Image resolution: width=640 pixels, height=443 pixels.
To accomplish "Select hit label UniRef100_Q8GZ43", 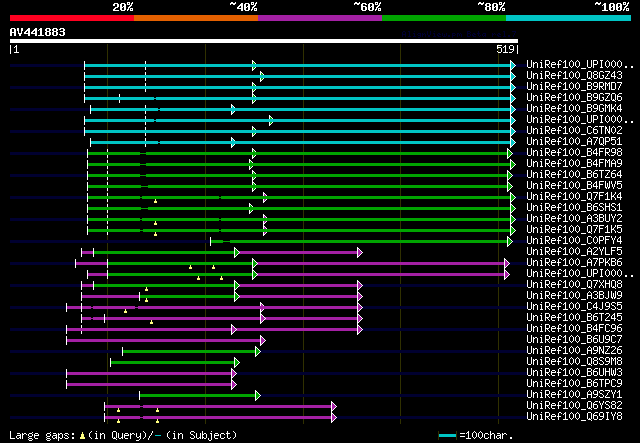I will [x=574, y=76].
